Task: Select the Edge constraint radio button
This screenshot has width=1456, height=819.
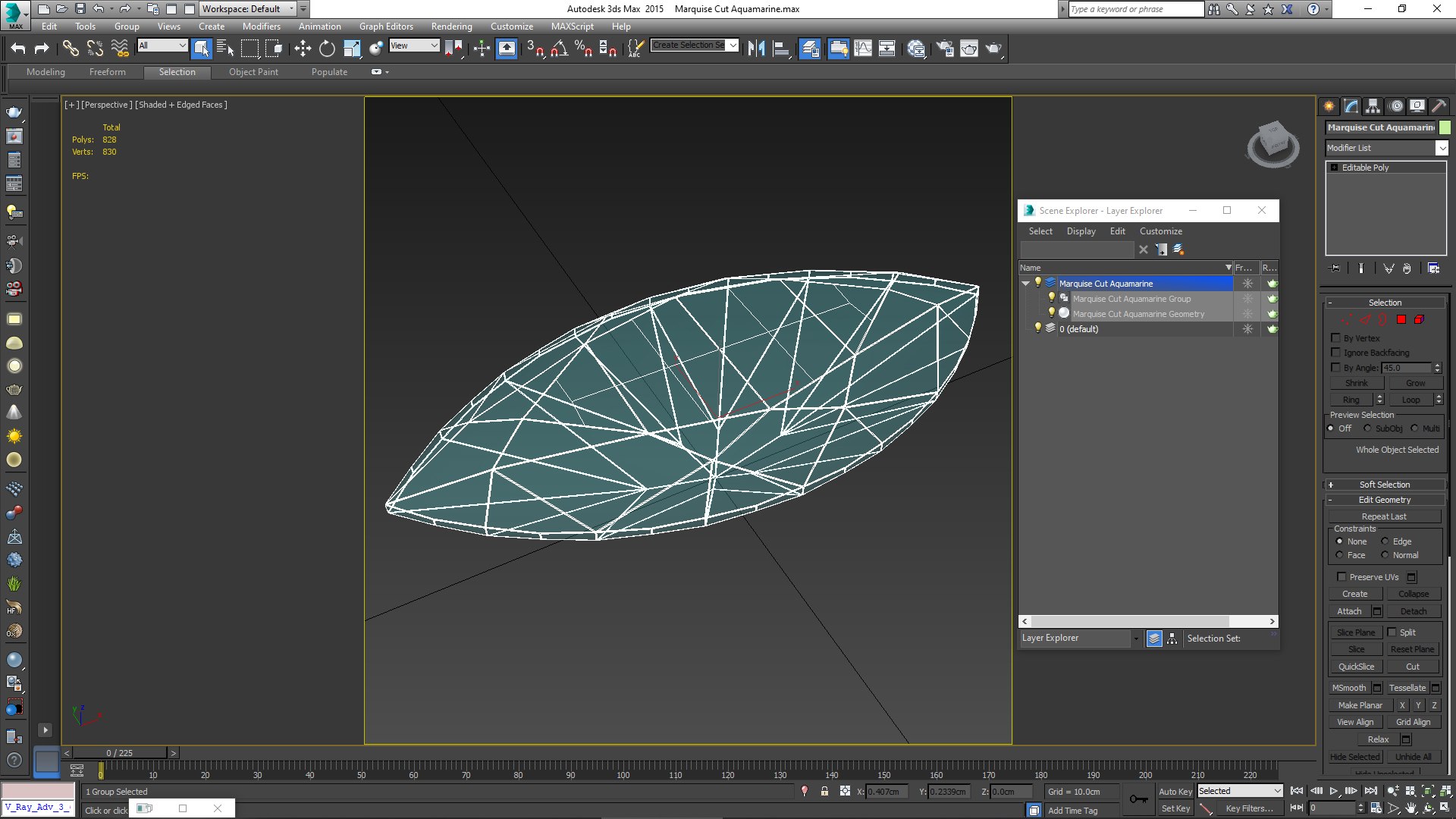Action: click(1385, 541)
